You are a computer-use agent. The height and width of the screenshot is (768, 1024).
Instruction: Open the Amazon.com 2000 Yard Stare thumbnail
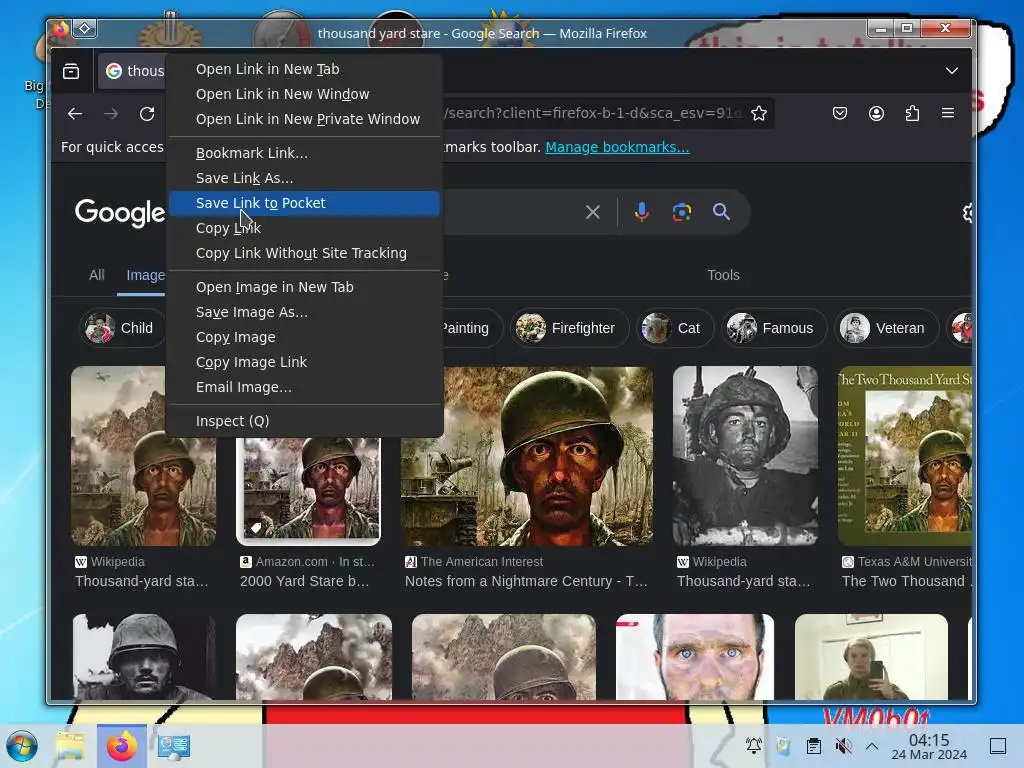tap(308, 490)
